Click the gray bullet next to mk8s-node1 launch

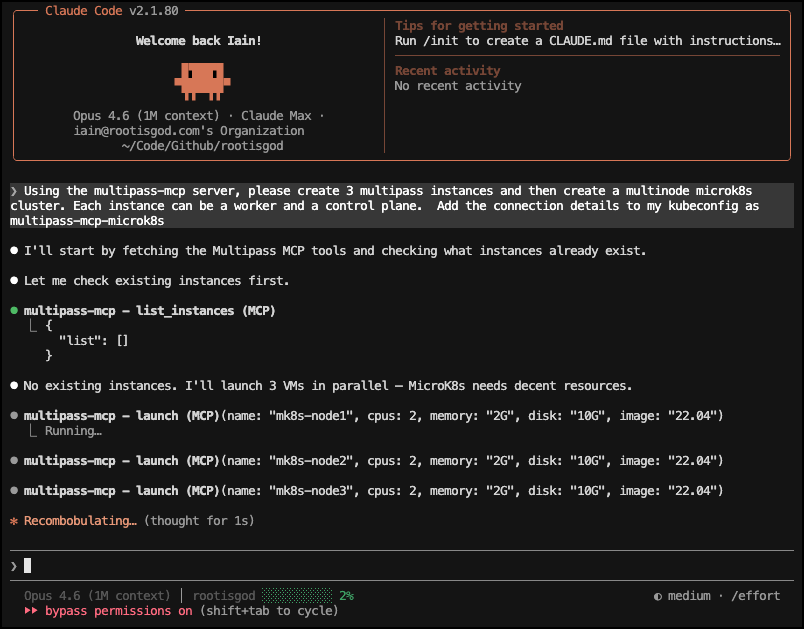point(14,415)
